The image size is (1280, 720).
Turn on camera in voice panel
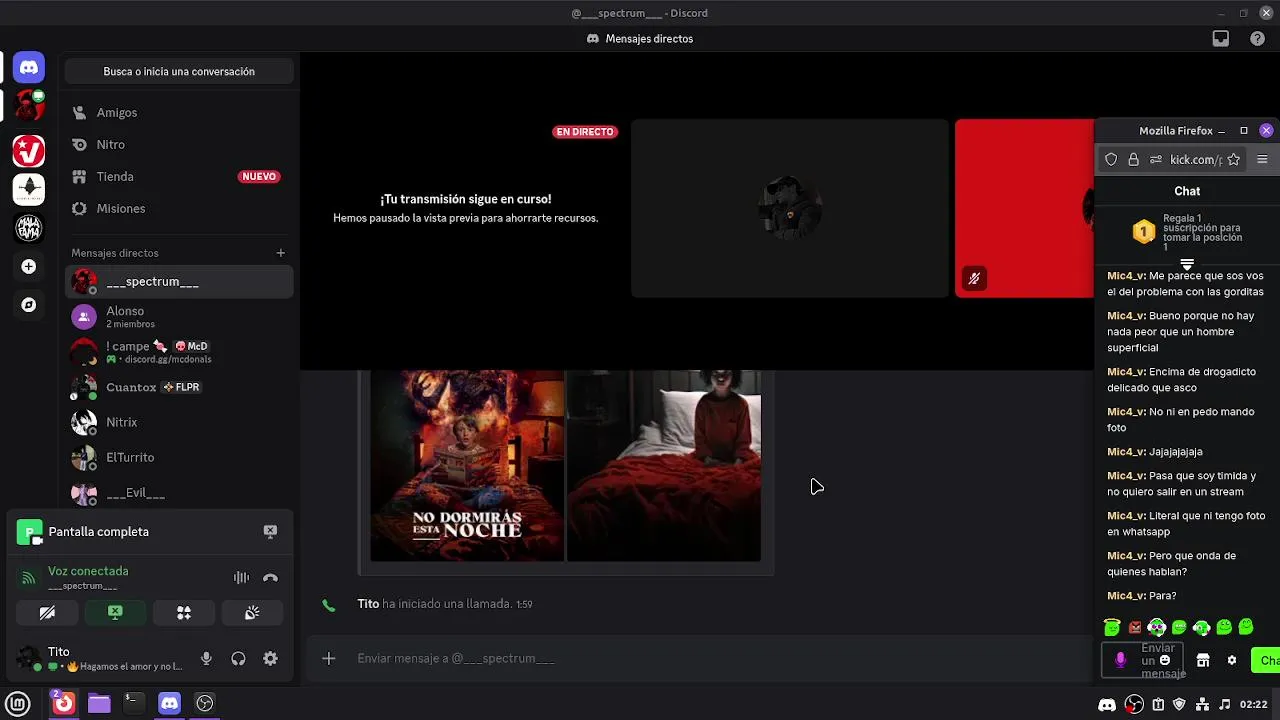tap(47, 612)
